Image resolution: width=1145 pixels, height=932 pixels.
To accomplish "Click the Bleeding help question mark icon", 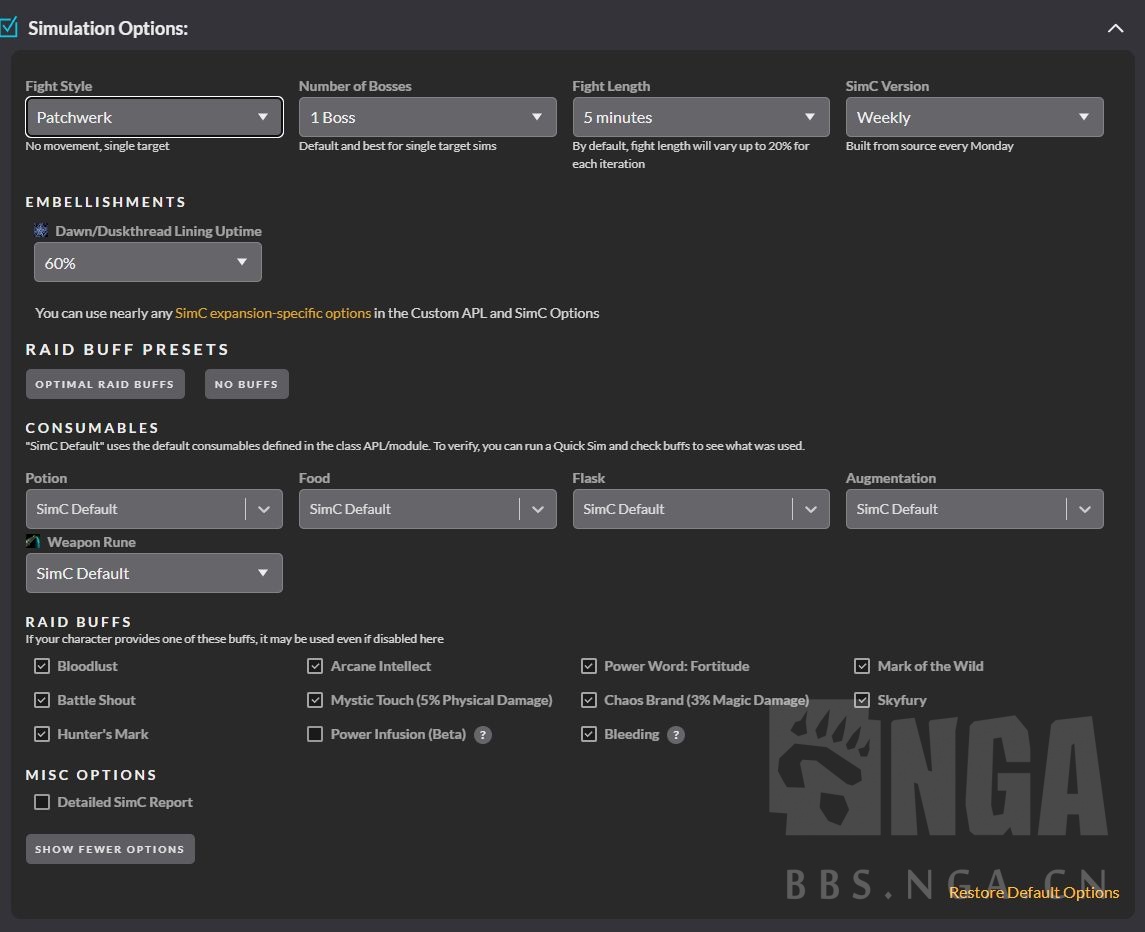I will coord(676,735).
